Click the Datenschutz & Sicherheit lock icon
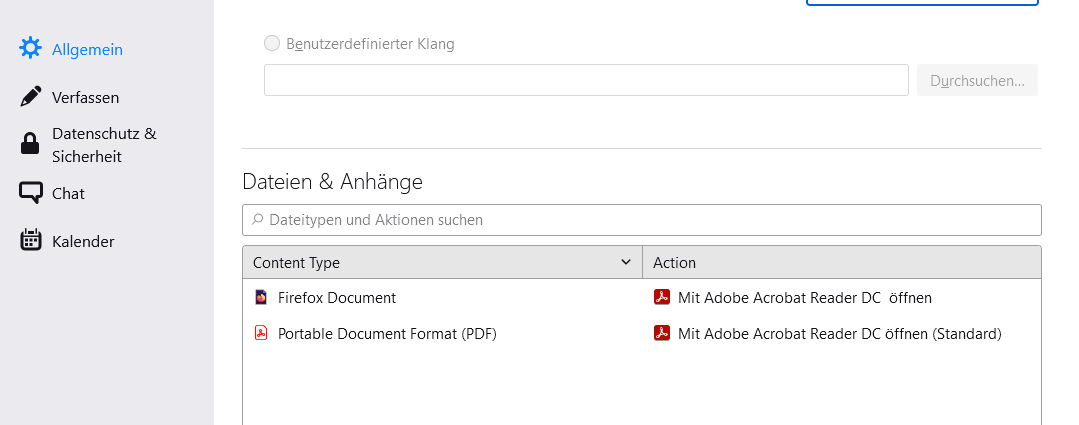The image size is (1079, 425). pyautogui.click(x=31, y=145)
